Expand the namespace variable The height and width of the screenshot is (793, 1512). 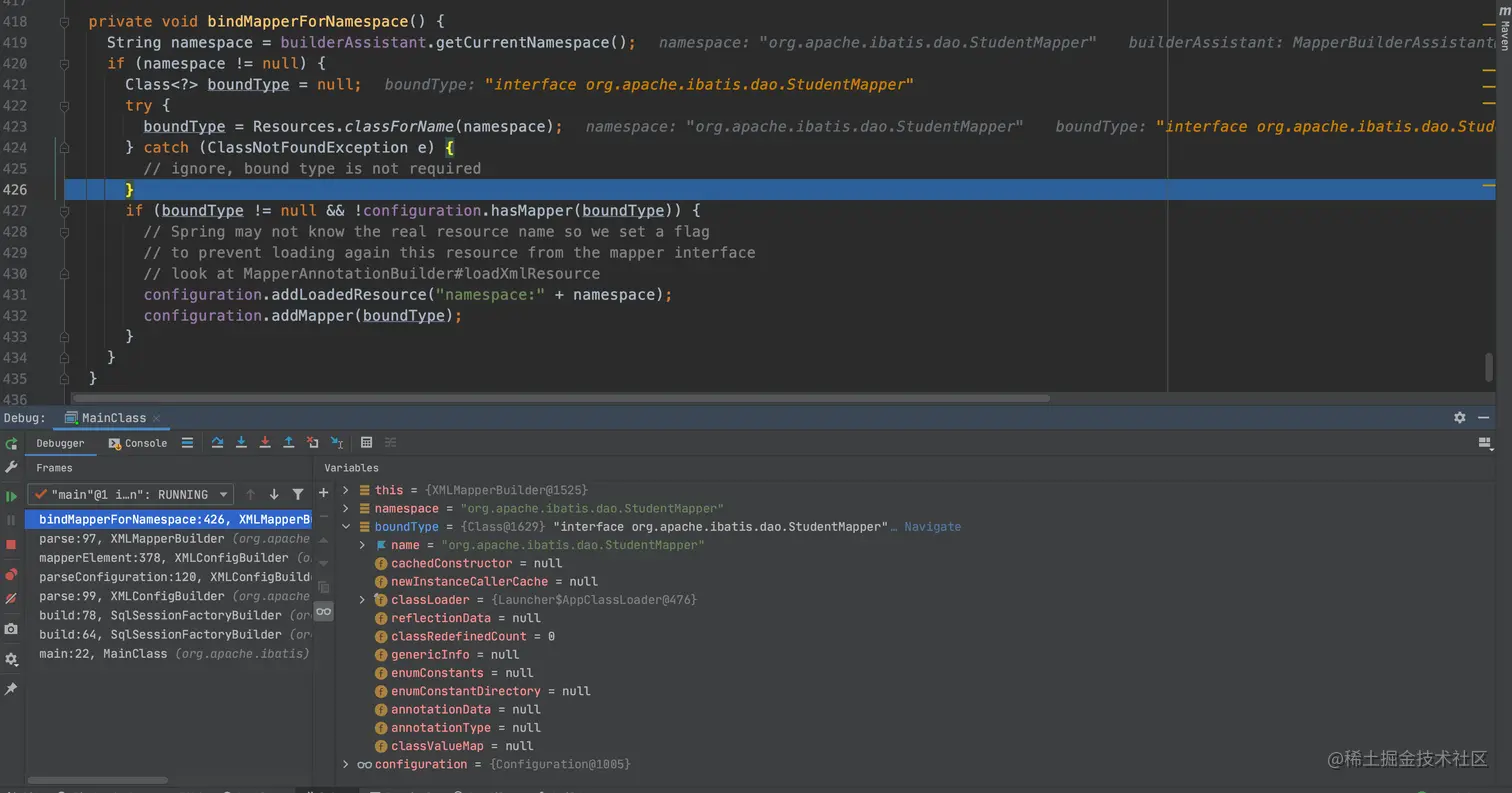pos(346,508)
